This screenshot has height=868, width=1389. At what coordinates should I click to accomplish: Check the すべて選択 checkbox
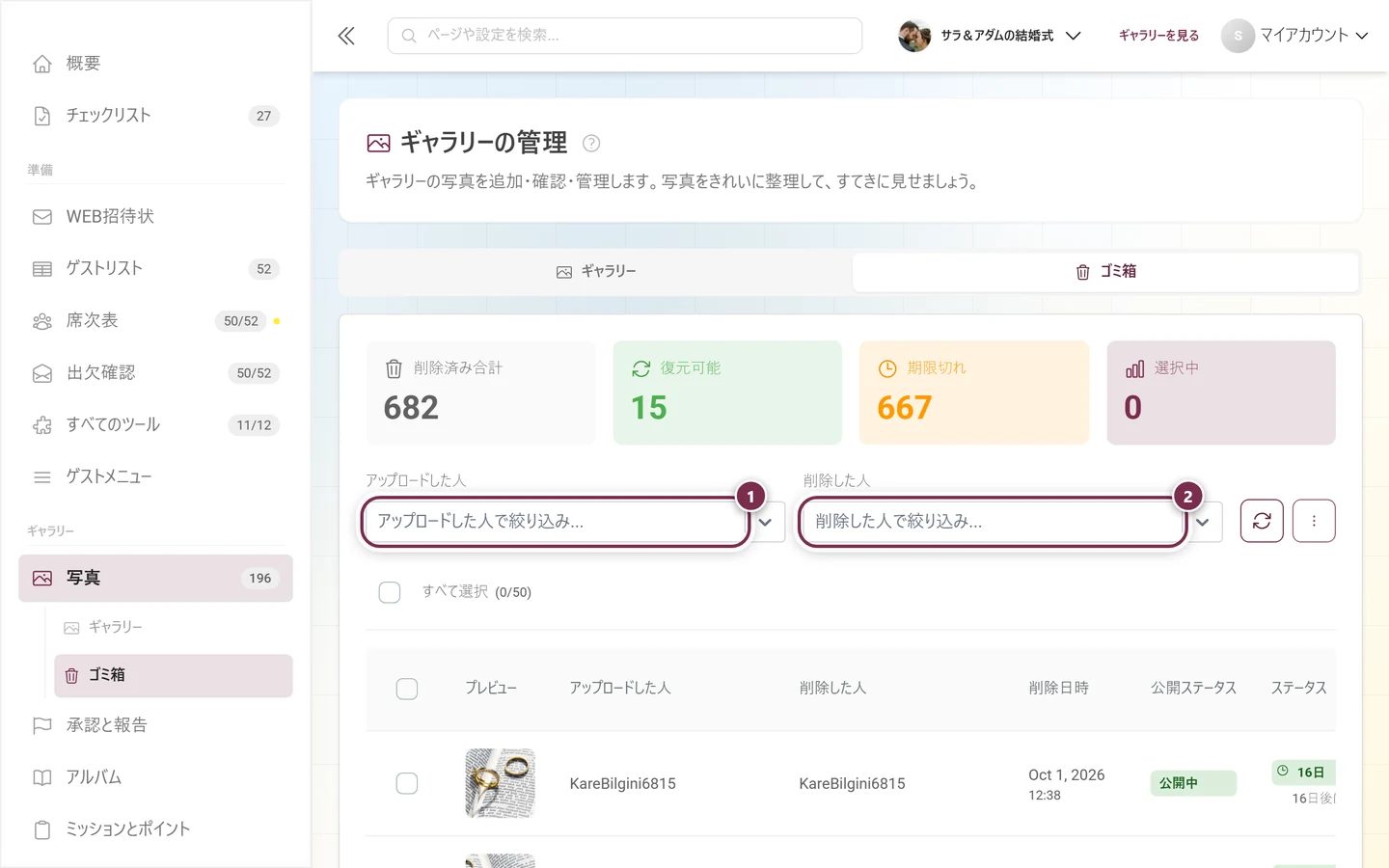coord(390,592)
